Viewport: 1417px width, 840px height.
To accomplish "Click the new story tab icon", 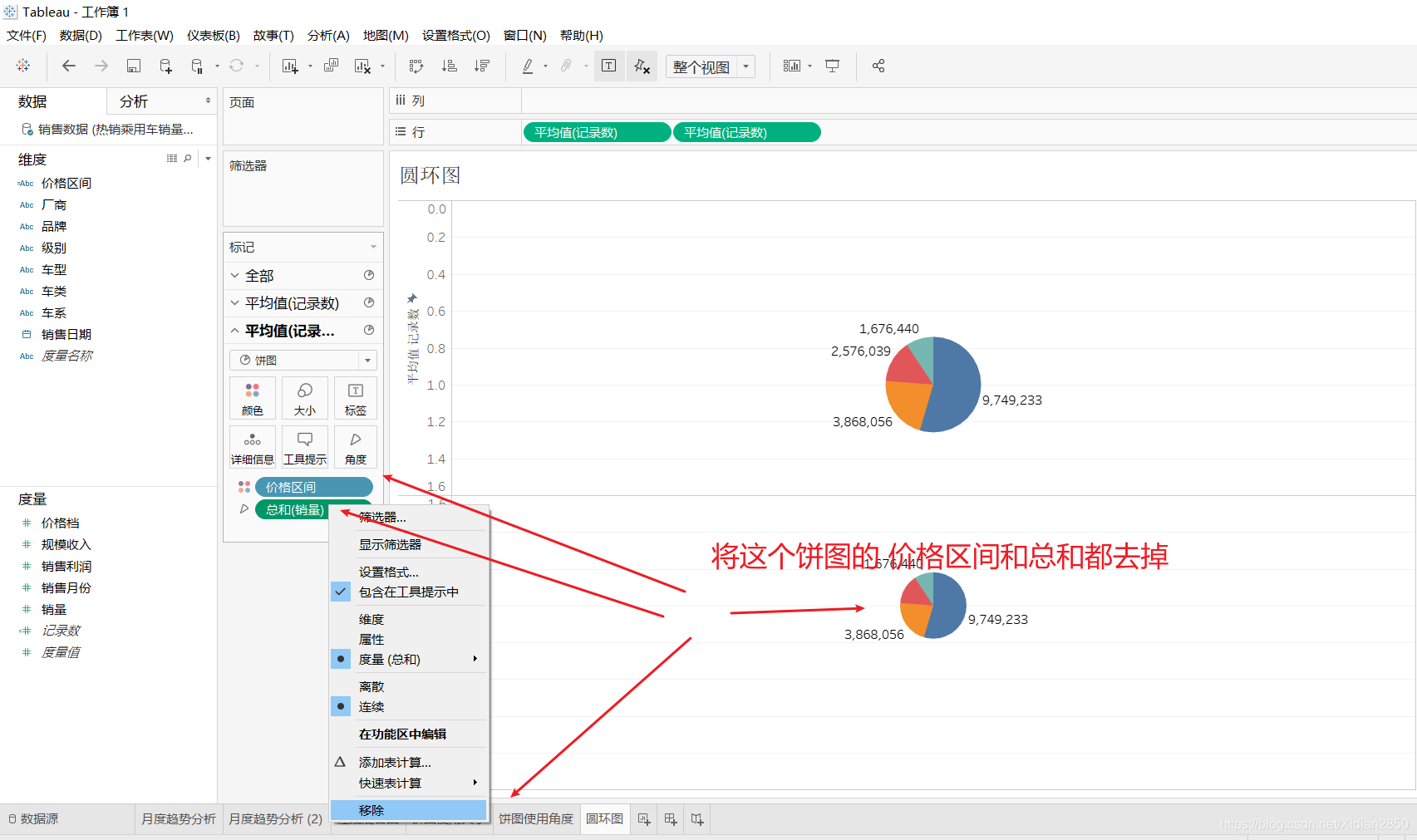I will 697,819.
